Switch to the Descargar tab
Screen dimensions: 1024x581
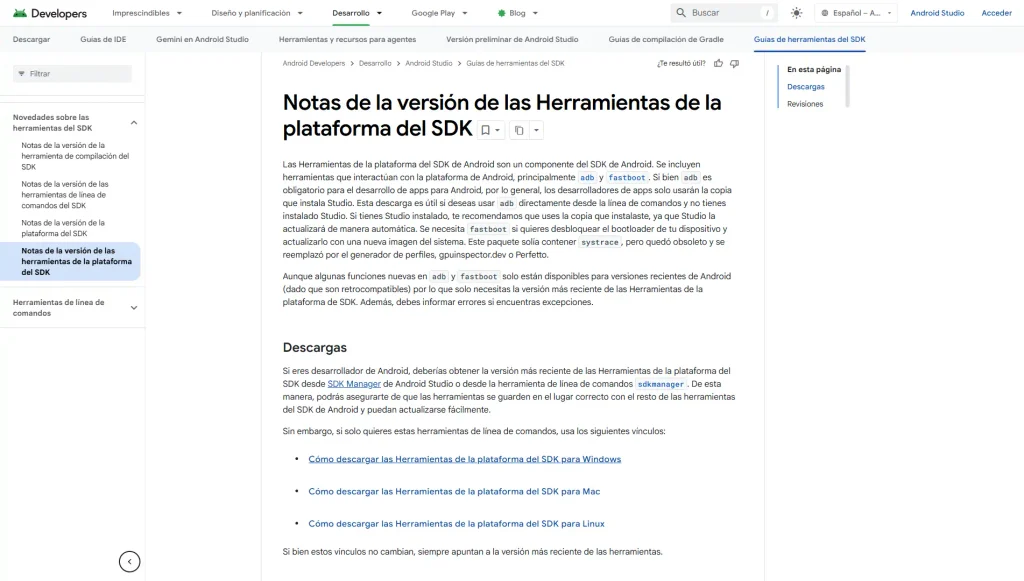point(31,39)
